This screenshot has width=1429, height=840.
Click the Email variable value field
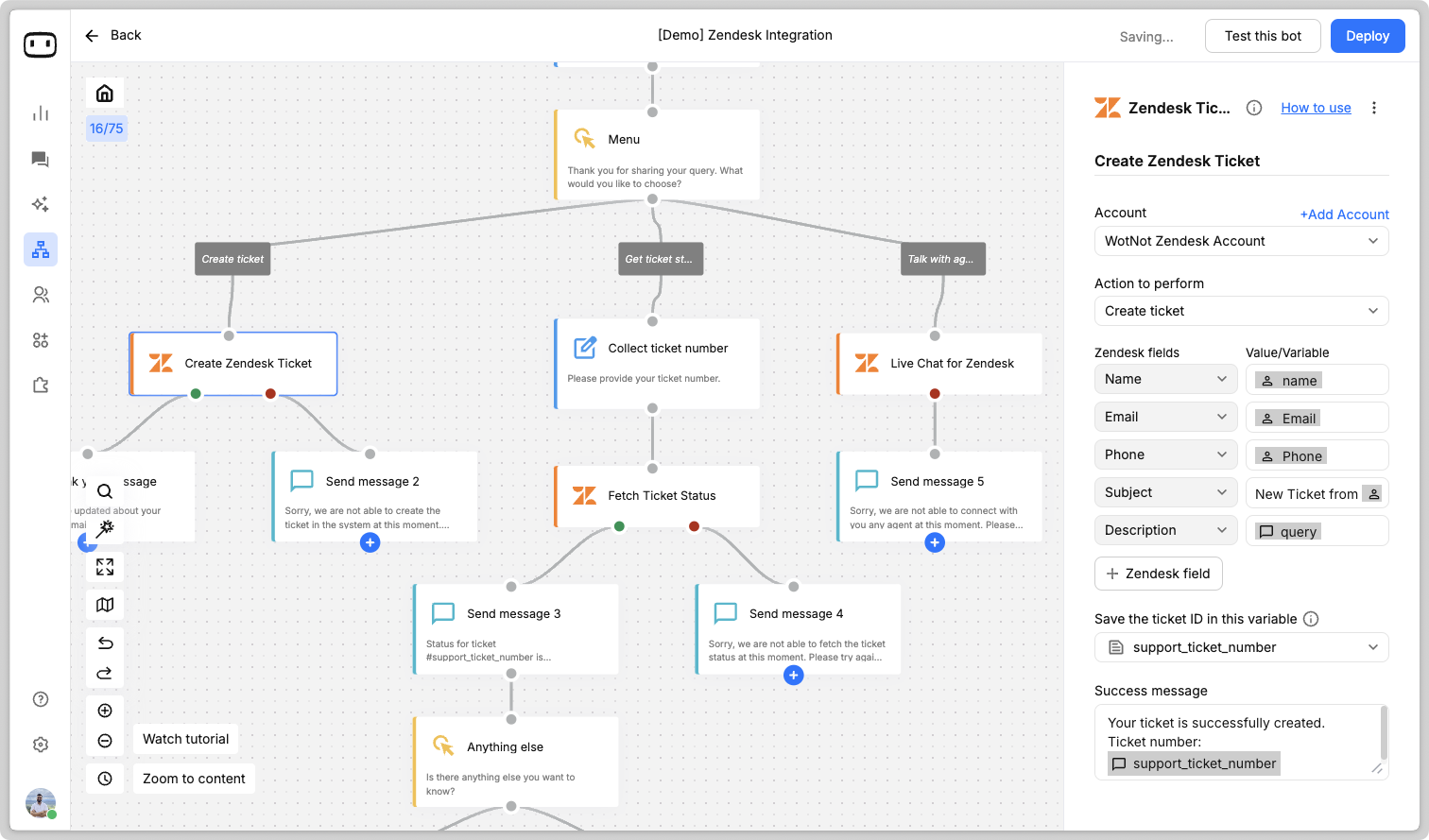(1317, 417)
